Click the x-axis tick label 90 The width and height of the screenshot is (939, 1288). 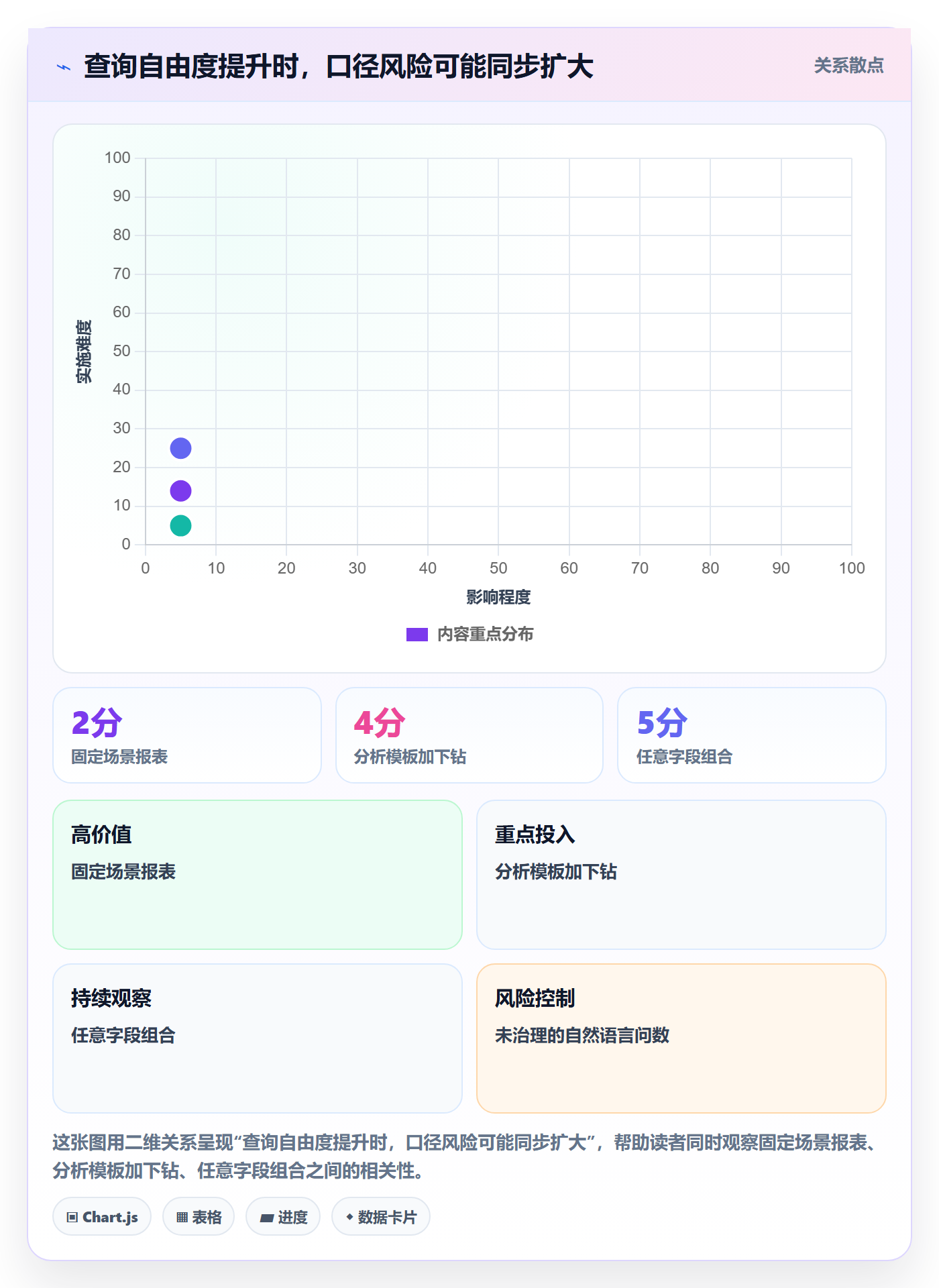coord(781,568)
